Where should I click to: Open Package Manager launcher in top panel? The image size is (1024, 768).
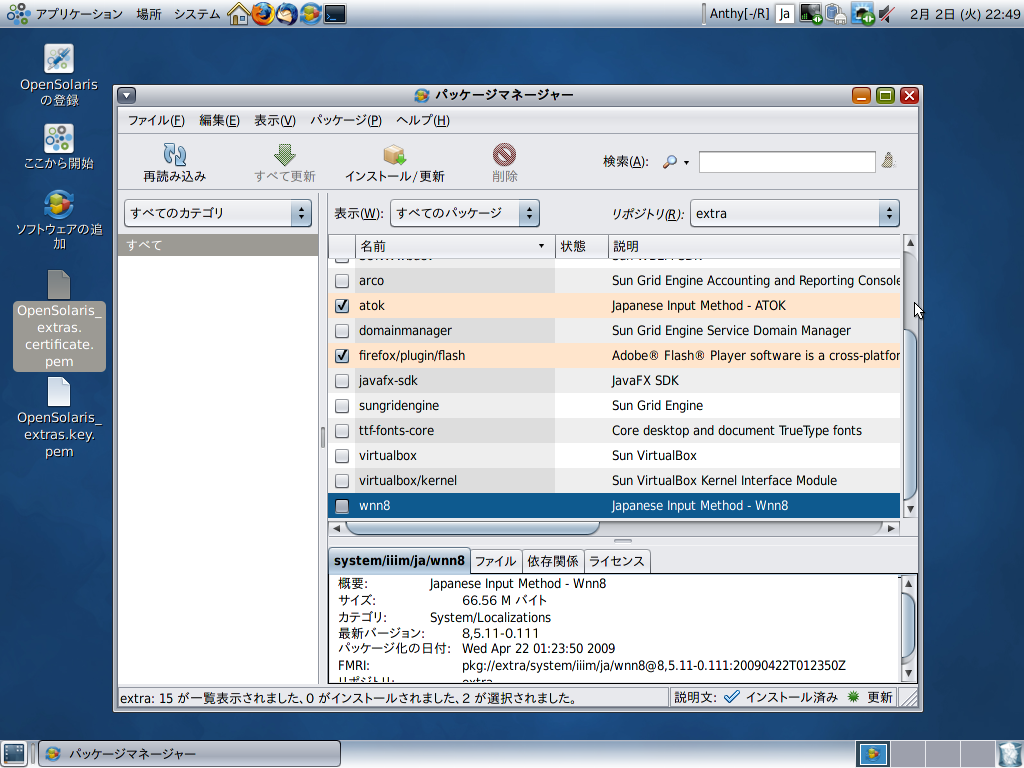click(x=310, y=14)
